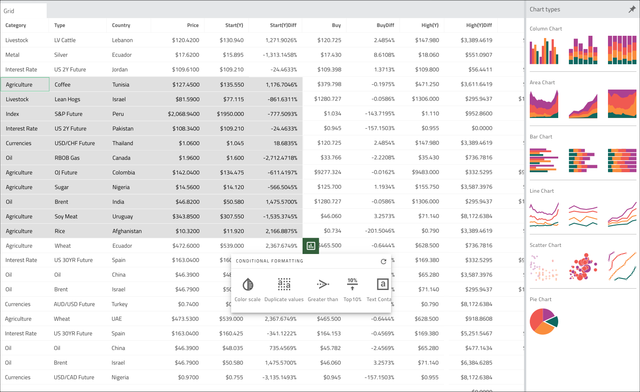Select the $9483.000 High(Y) cell
Screen dimensions: 640x392
point(425,172)
